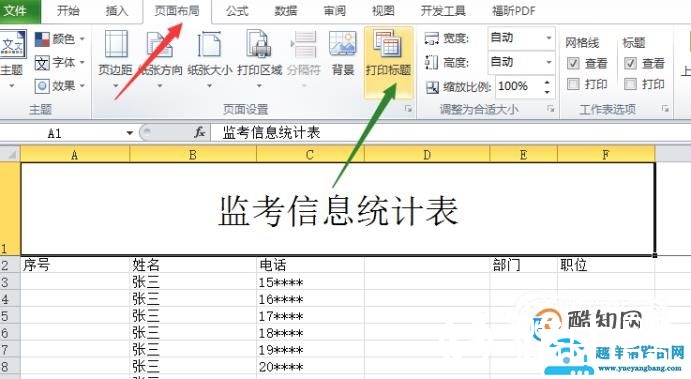Switch to the Data (数据) tab
This screenshot has width=691, height=379.
(x=286, y=11)
